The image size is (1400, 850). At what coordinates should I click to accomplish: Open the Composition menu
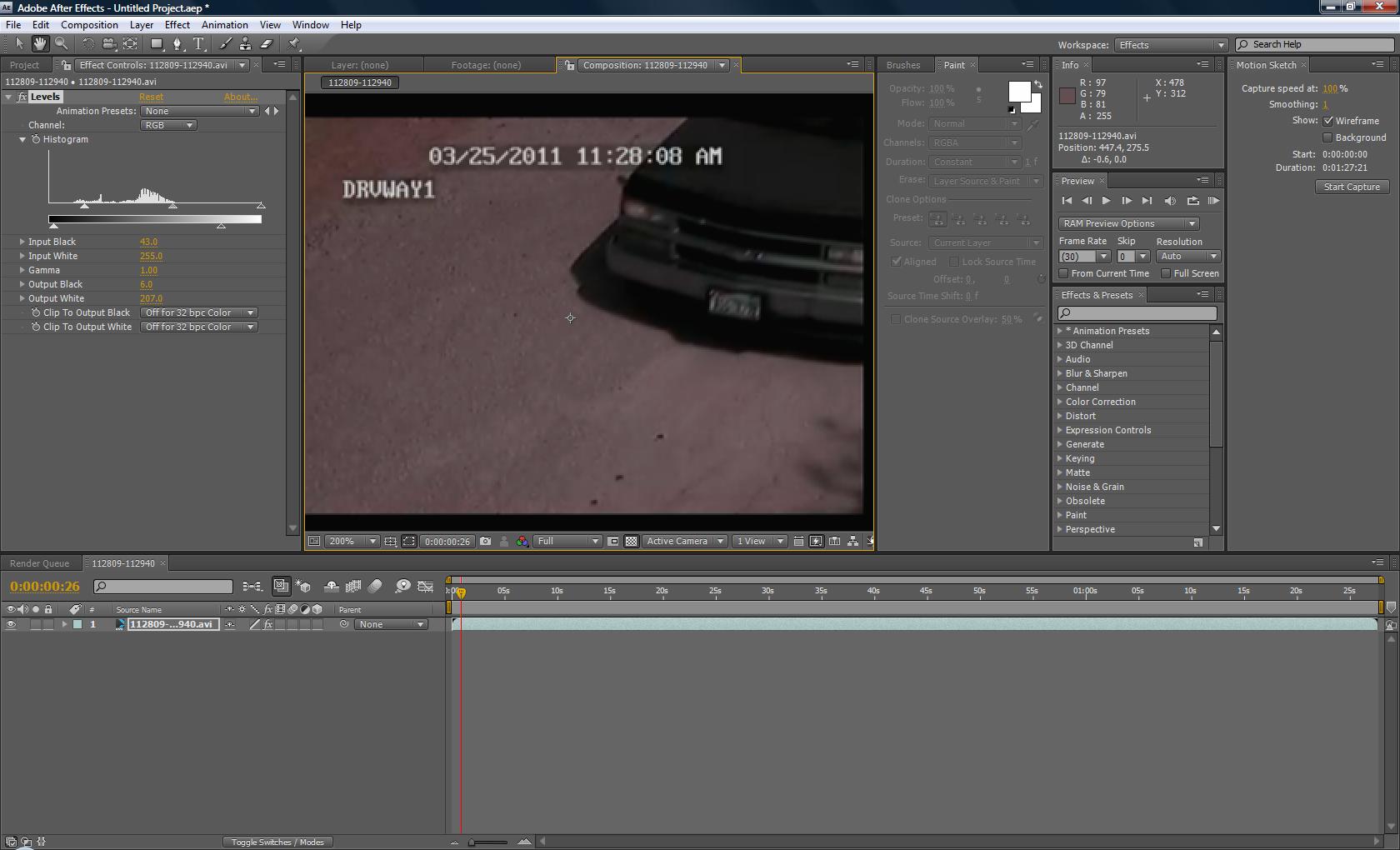pos(89,25)
